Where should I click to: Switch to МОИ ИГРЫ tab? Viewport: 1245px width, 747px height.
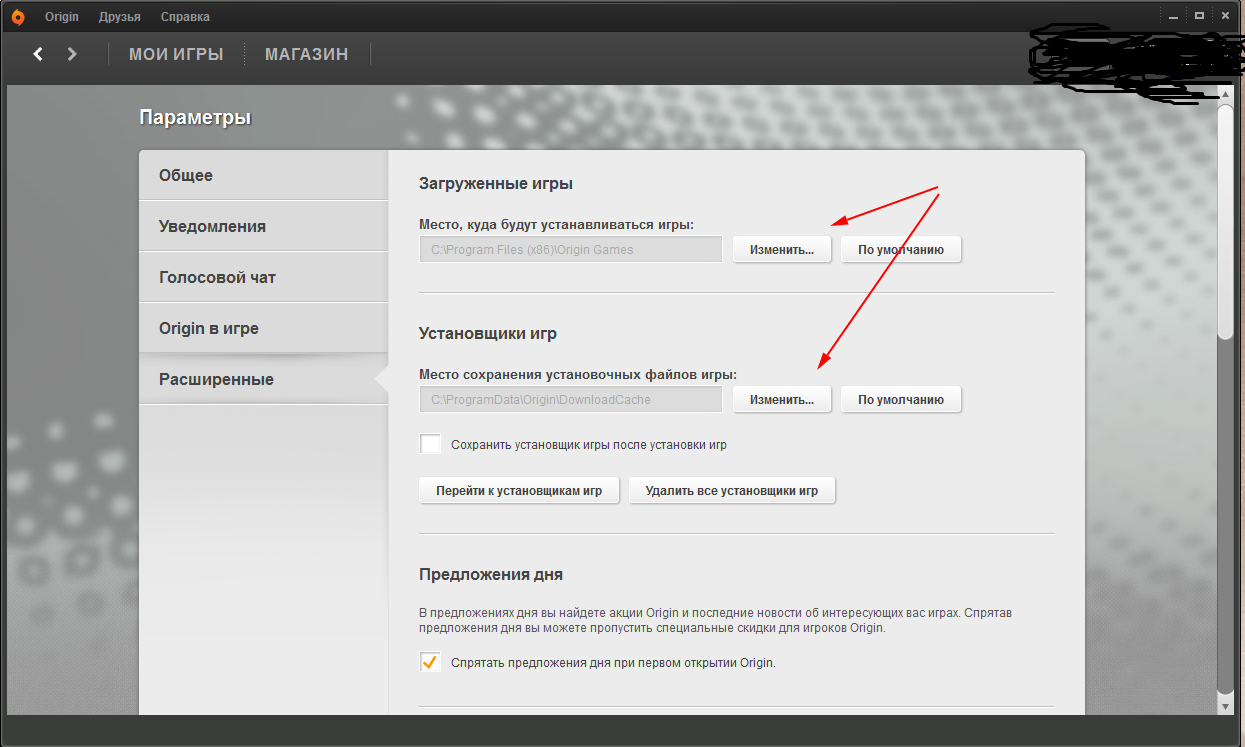(x=176, y=54)
